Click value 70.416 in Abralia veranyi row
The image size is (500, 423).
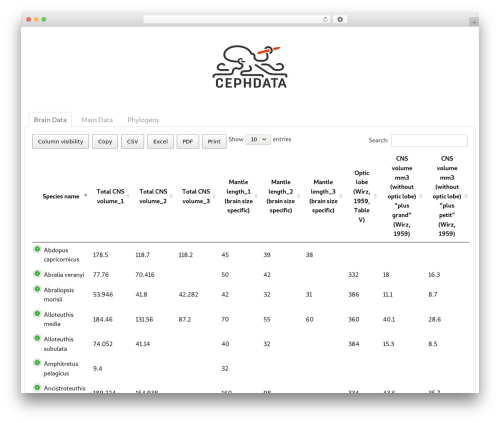145,275
